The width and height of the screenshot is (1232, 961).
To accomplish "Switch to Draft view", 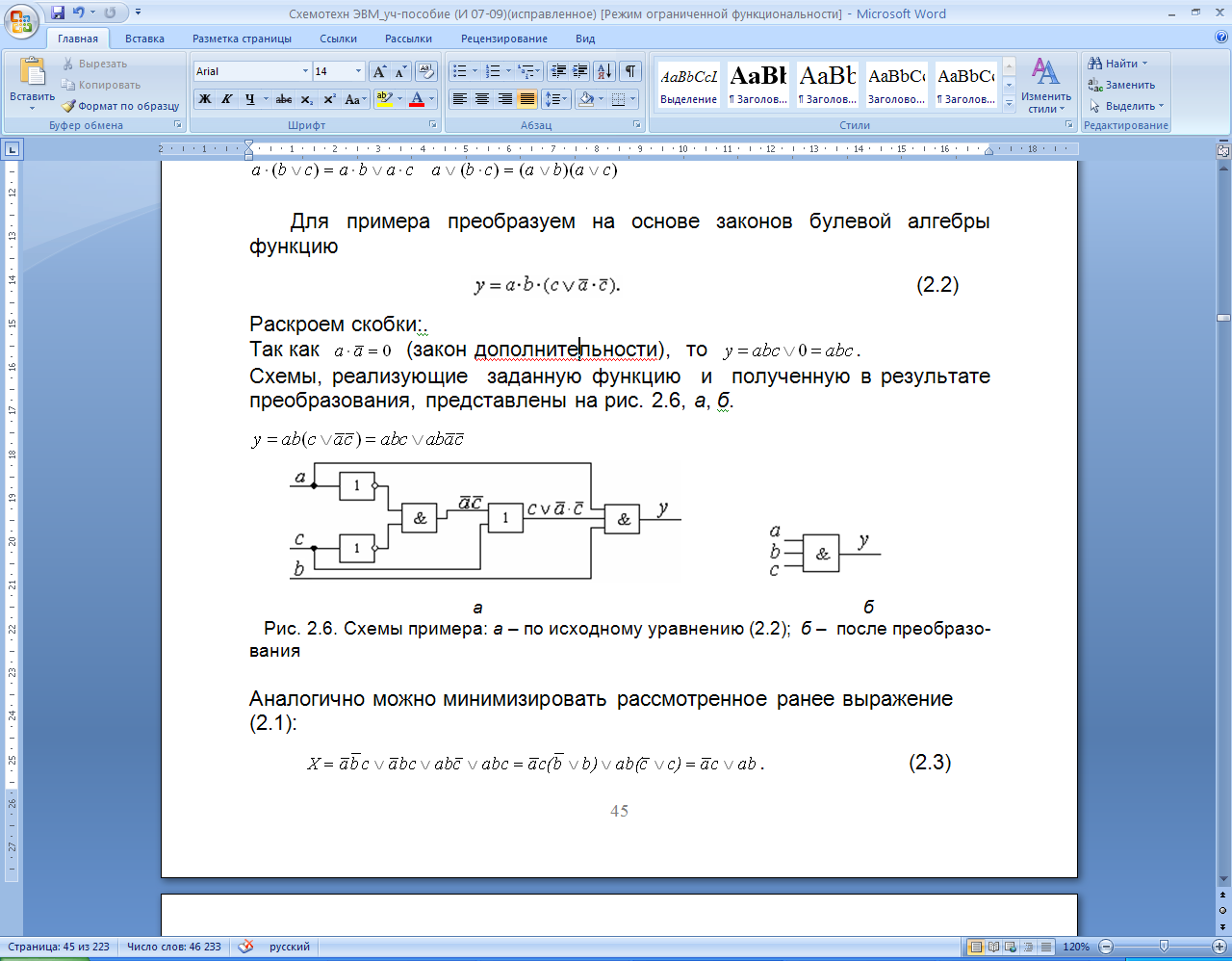I will 1046,947.
